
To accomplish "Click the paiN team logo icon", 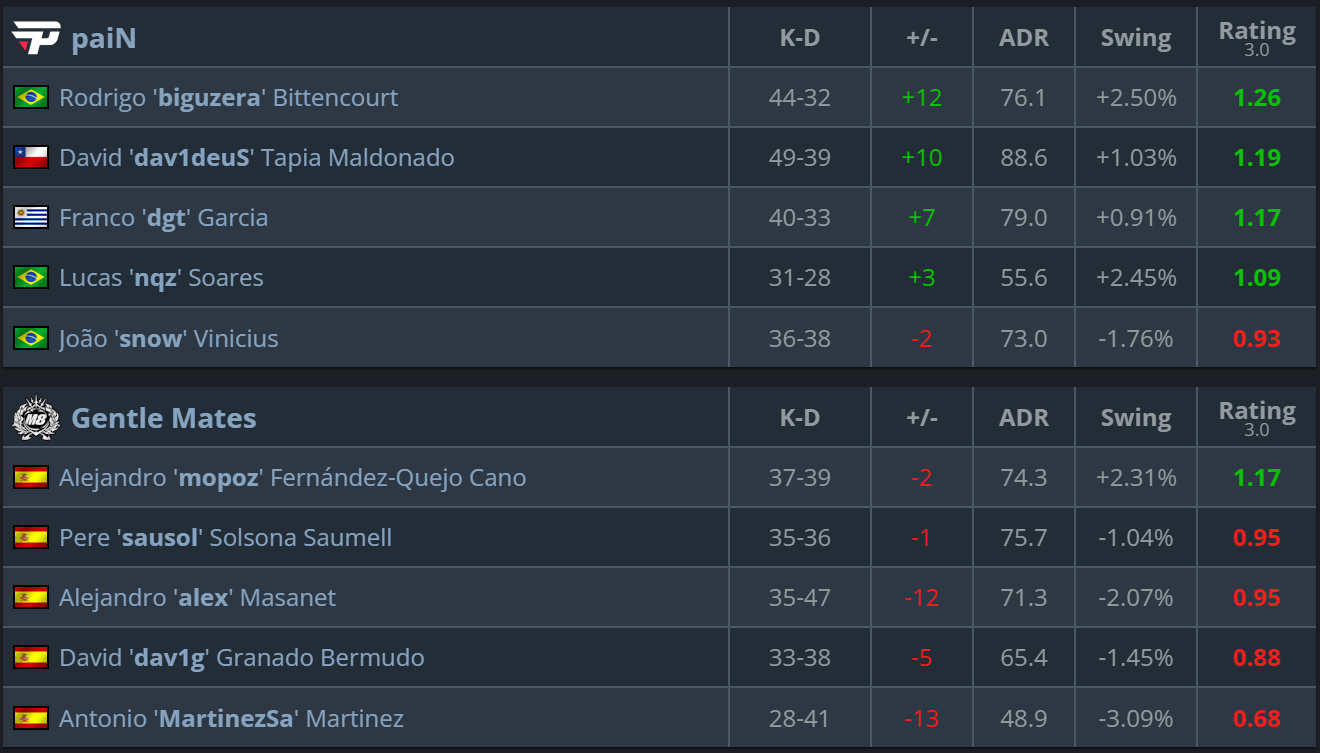I will 36,38.
